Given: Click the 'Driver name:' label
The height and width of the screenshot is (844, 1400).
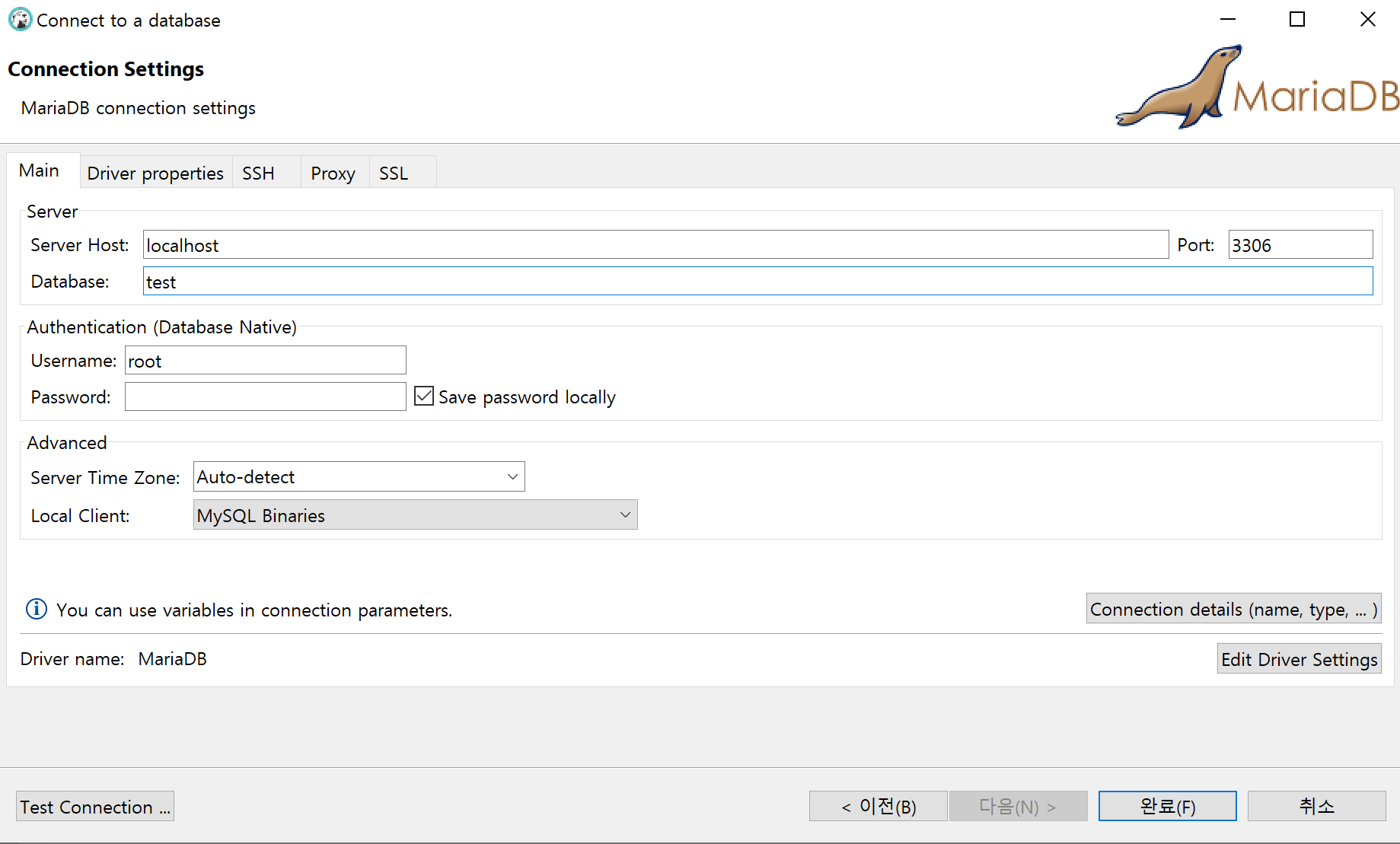Looking at the screenshot, I should (72, 659).
